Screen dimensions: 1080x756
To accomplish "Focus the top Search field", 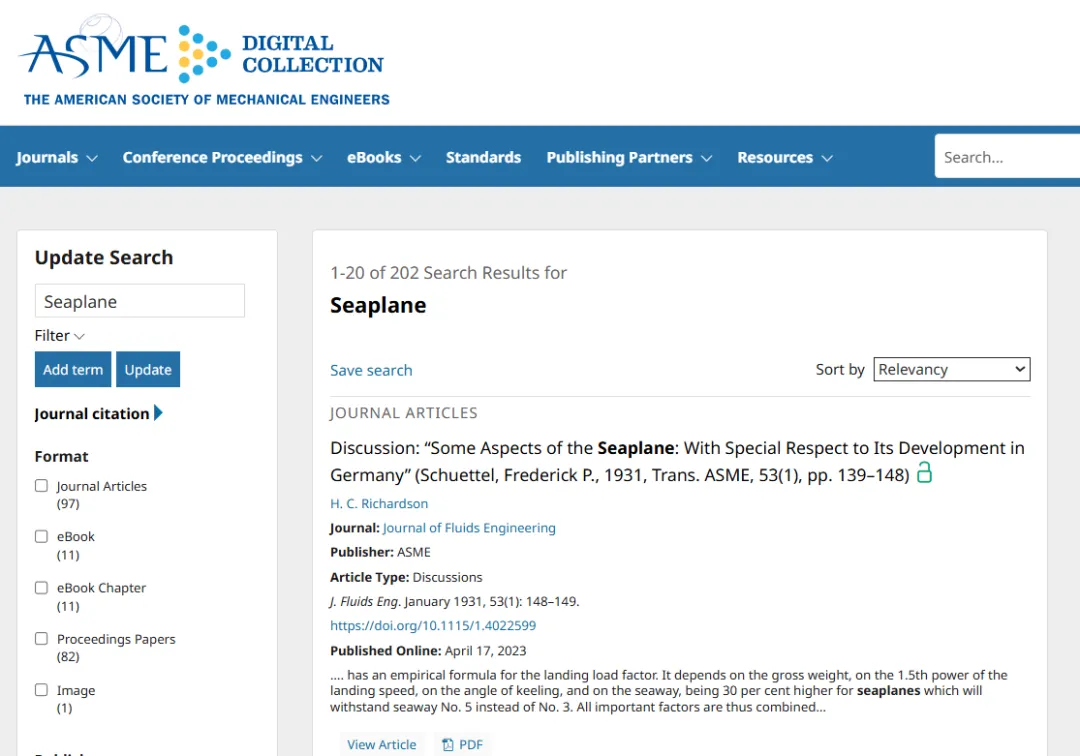I will tap(1007, 157).
